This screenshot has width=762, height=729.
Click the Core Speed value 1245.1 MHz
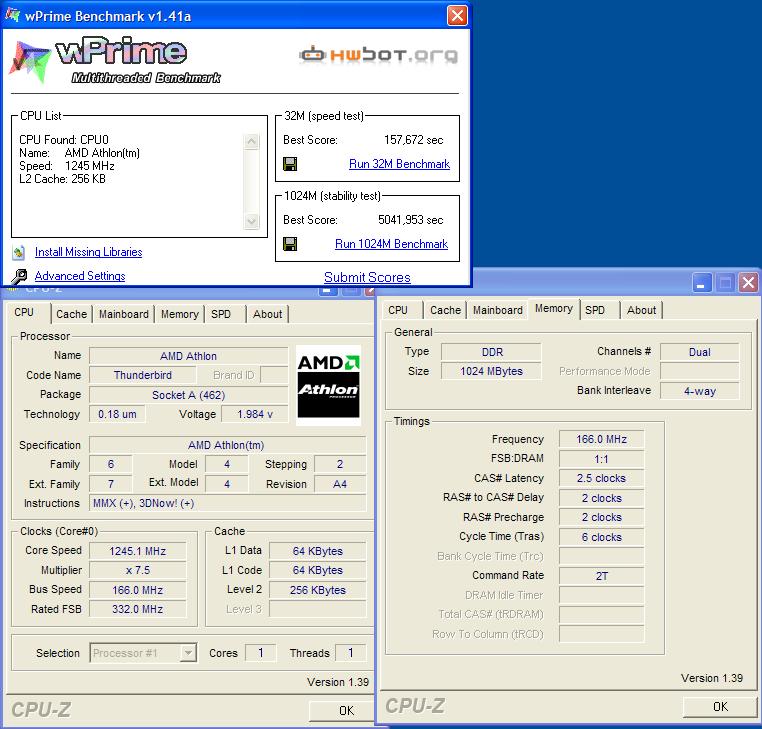point(138,551)
